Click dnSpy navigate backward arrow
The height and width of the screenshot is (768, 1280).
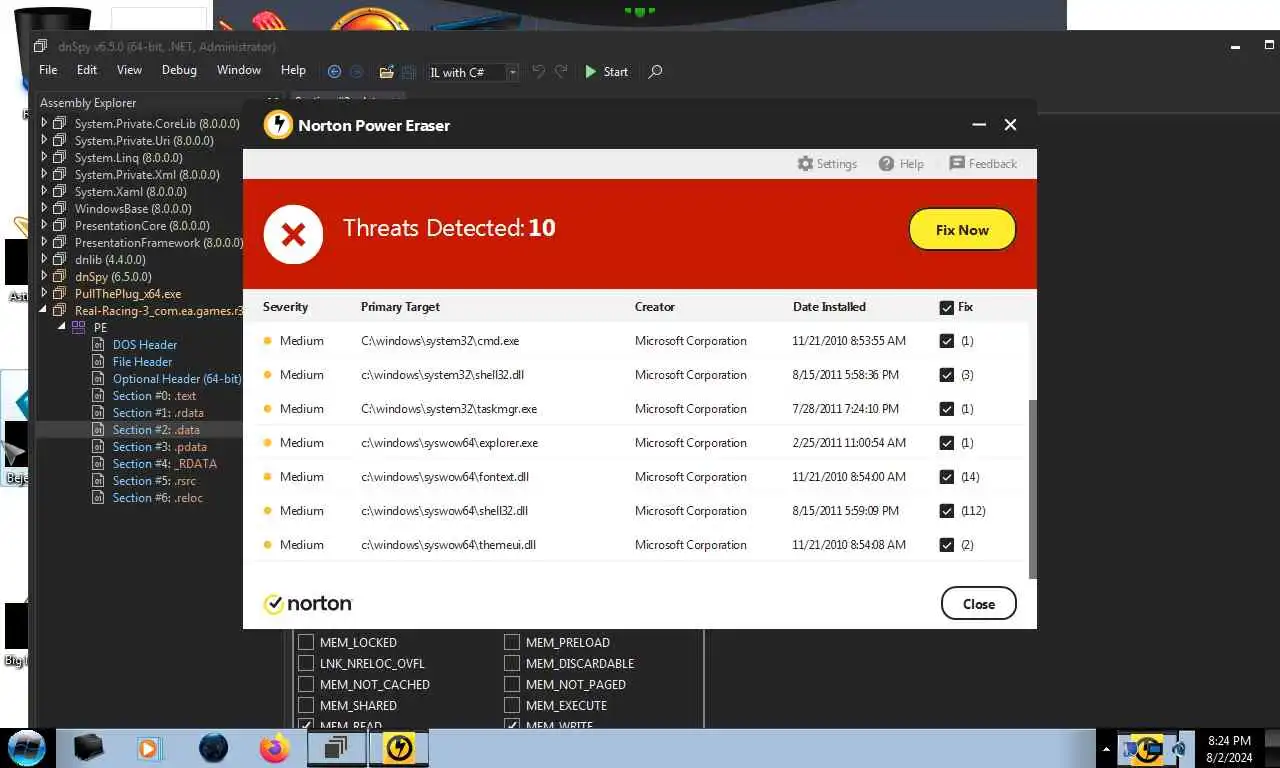click(x=334, y=72)
